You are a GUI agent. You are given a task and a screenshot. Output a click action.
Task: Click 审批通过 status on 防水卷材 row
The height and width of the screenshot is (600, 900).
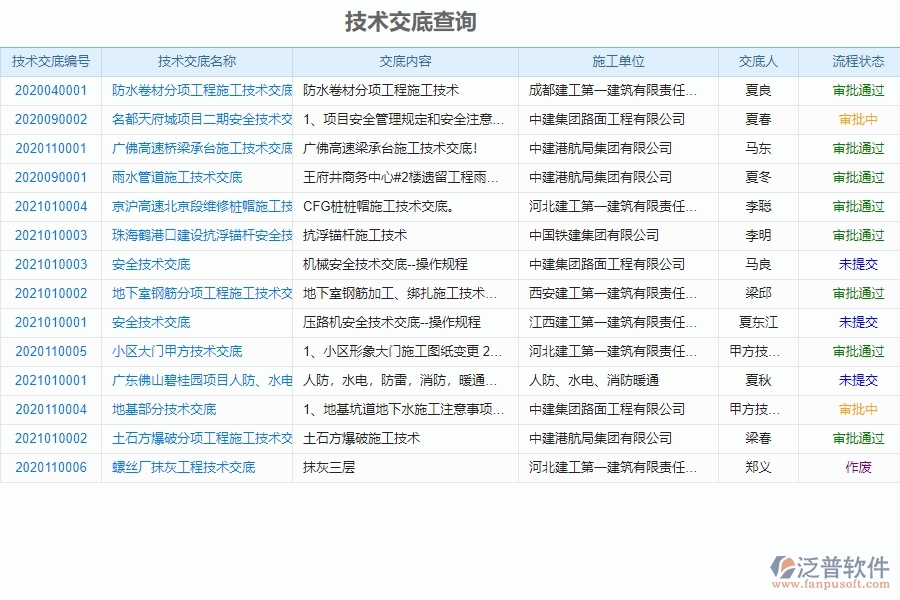[857, 89]
